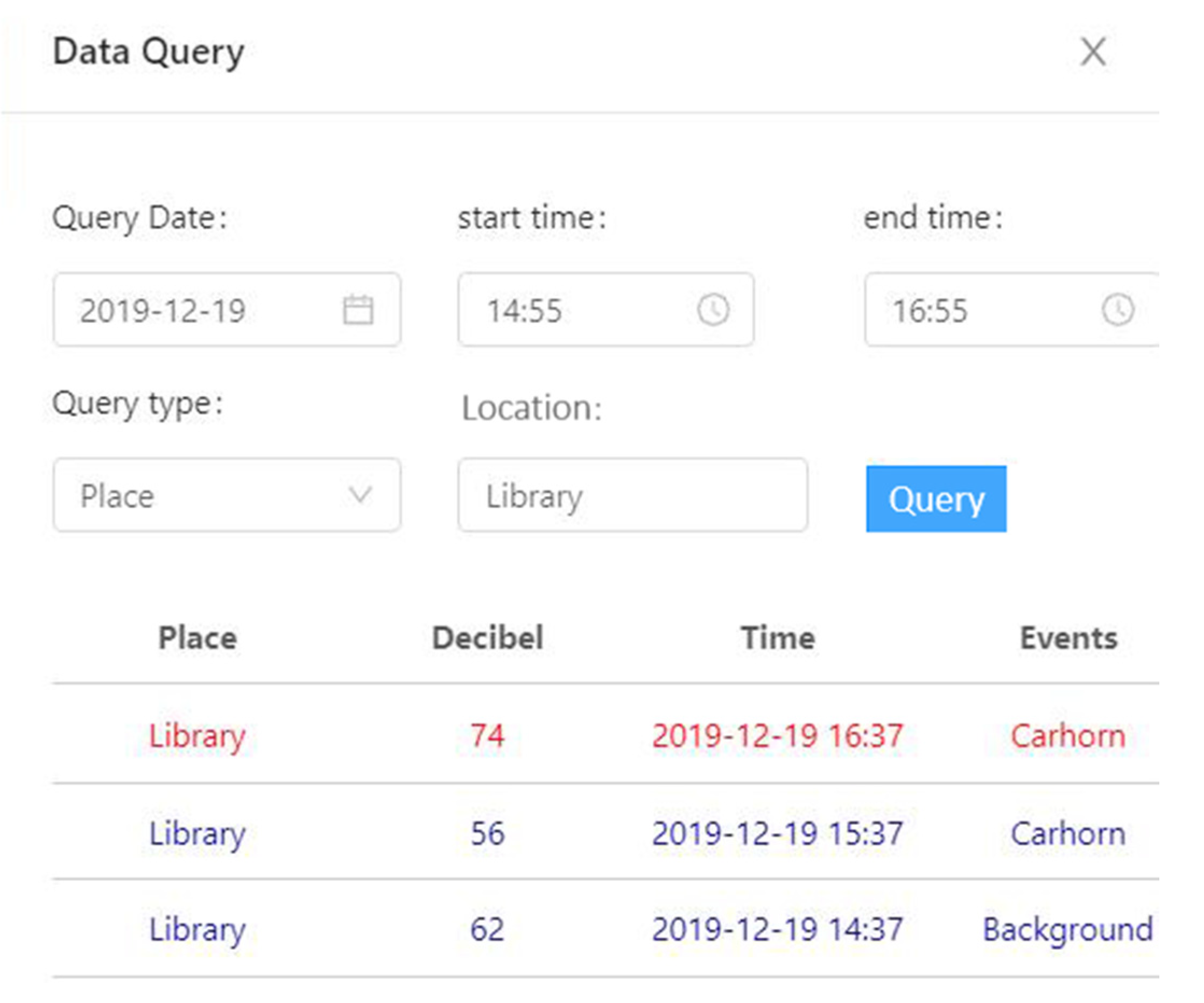
Task: Expand the Query type dropdown arrow
Action: click(360, 494)
